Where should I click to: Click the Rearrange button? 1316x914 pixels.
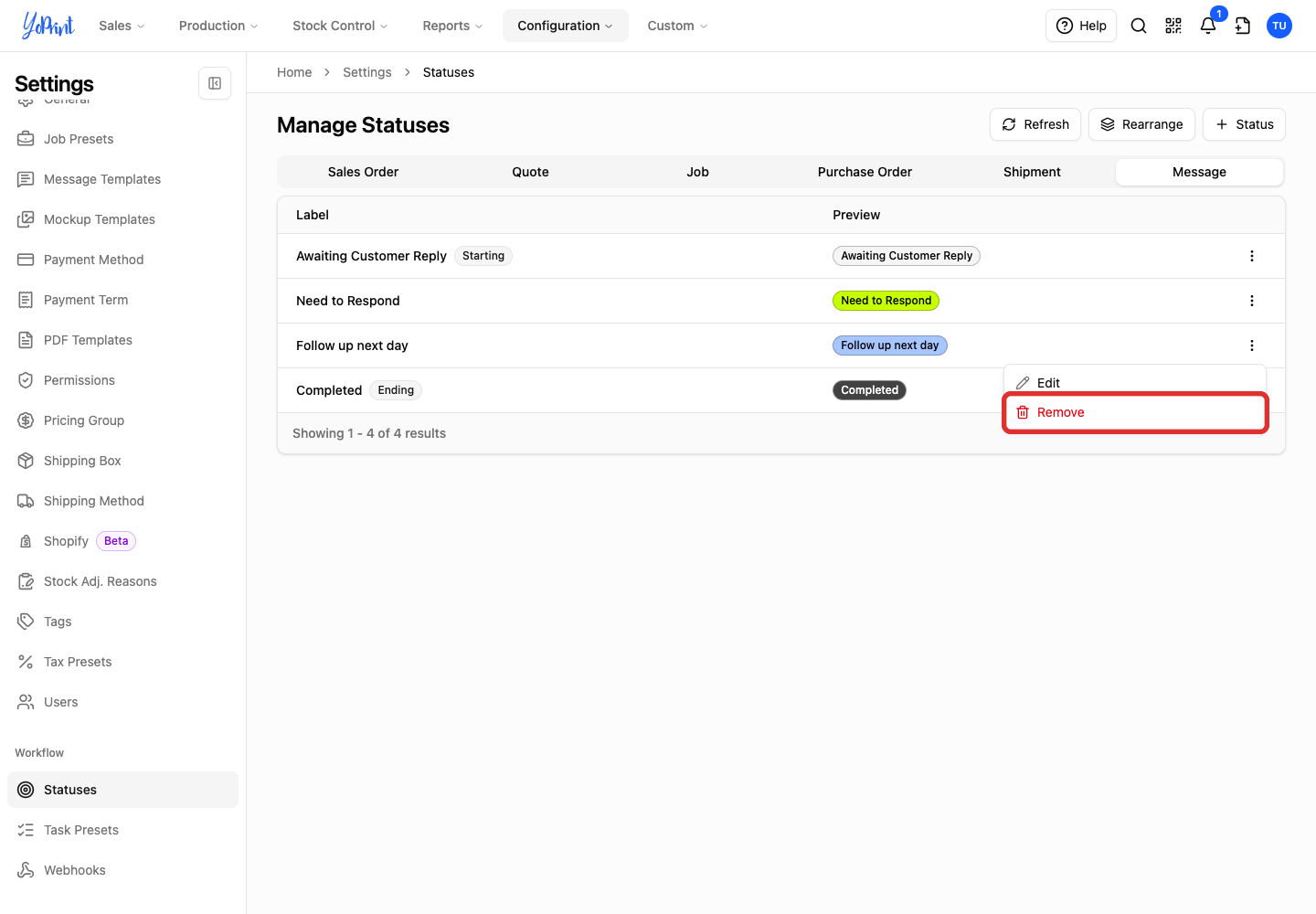click(x=1141, y=124)
